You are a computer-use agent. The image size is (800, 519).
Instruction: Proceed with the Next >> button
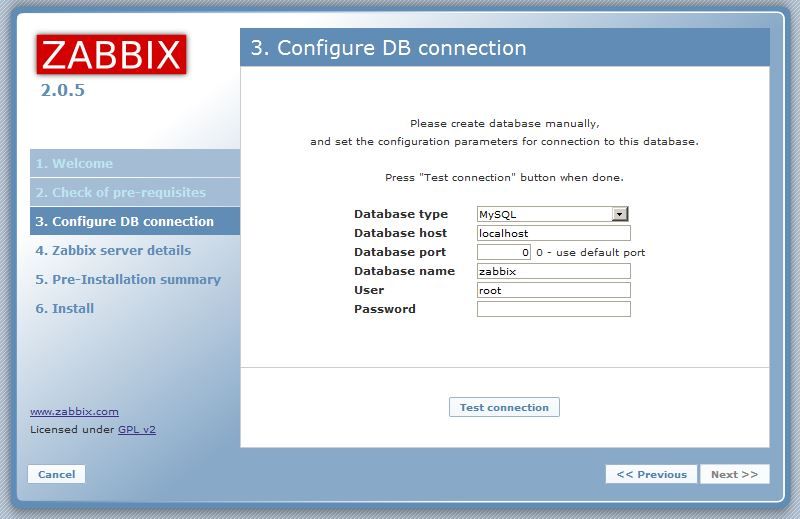coord(734,474)
